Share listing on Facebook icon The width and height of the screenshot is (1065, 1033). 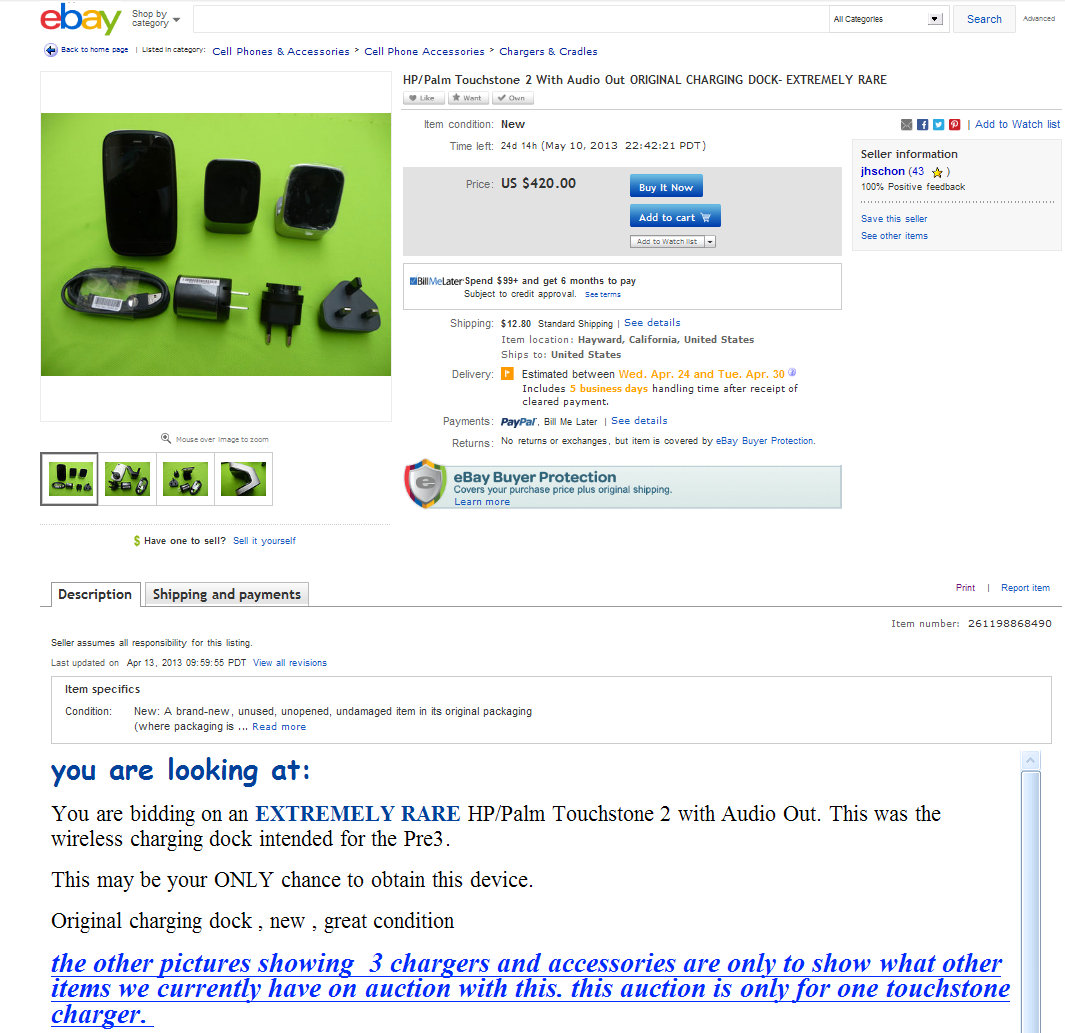pyautogui.click(x=922, y=124)
